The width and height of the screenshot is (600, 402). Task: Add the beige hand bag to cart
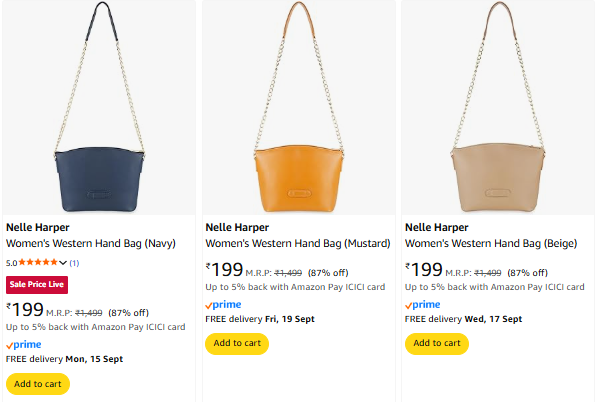(x=436, y=343)
